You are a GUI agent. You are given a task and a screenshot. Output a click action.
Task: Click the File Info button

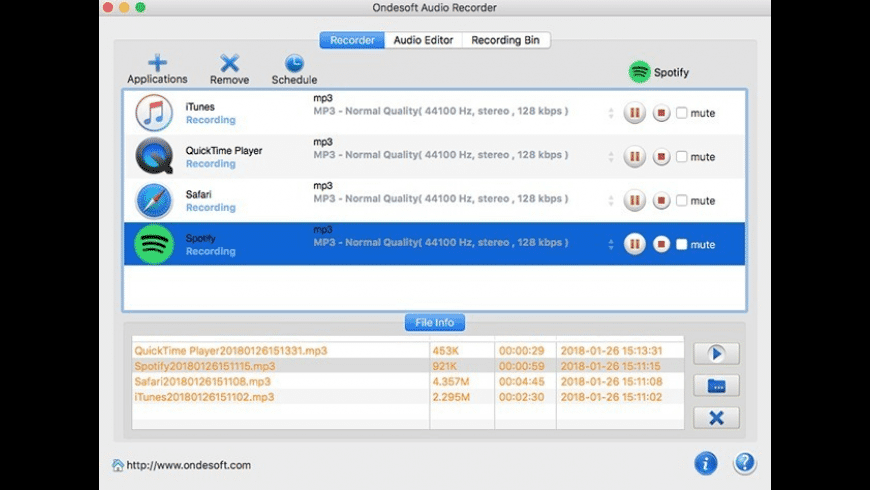pyautogui.click(x=434, y=322)
